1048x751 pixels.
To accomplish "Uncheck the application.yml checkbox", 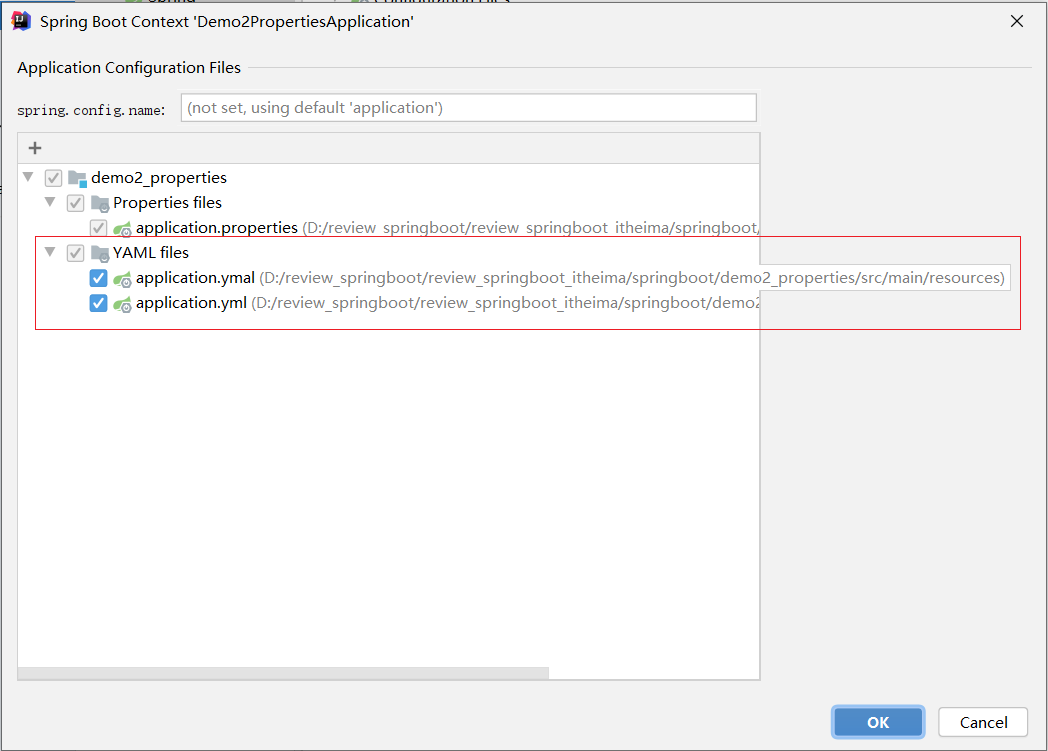I will [x=98, y=303].
